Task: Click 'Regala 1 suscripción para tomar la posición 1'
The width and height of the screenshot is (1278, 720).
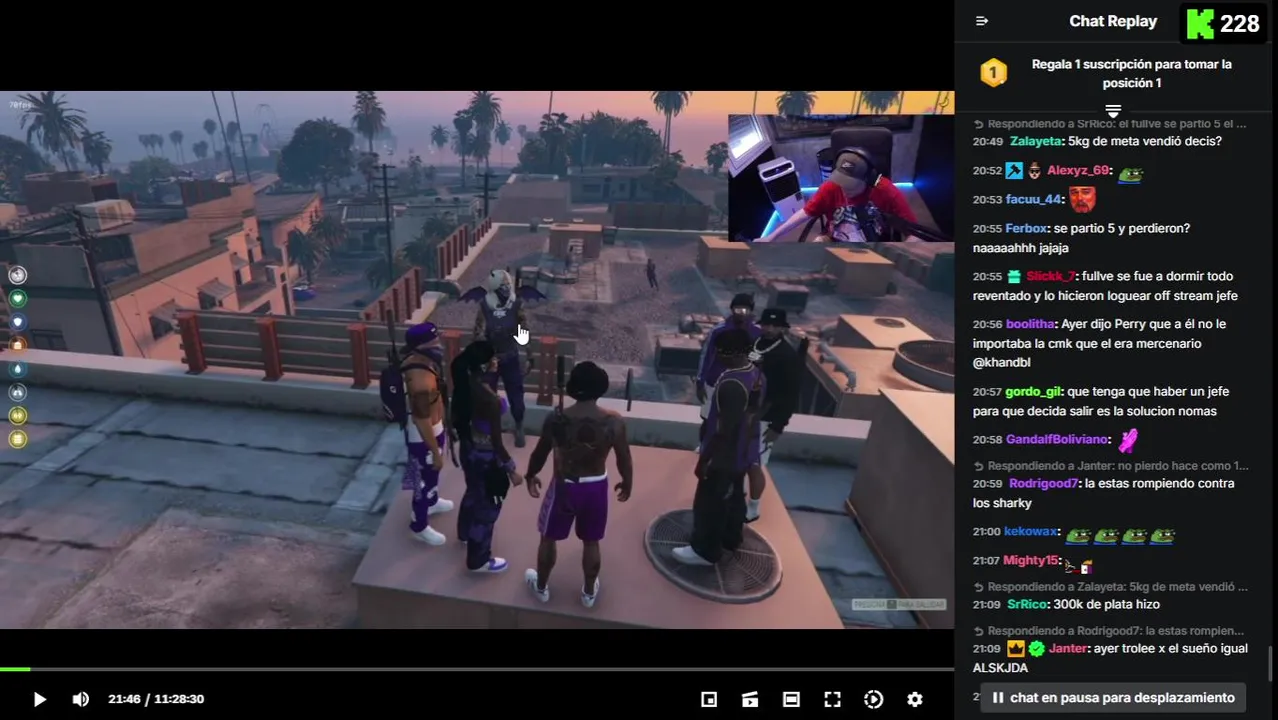Action: (1131, 74)
